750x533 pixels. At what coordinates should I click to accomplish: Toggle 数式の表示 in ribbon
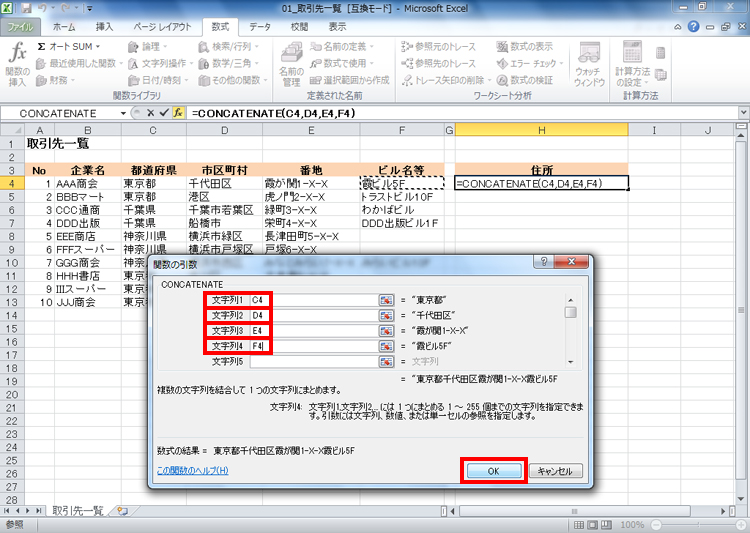pos(524,46)
